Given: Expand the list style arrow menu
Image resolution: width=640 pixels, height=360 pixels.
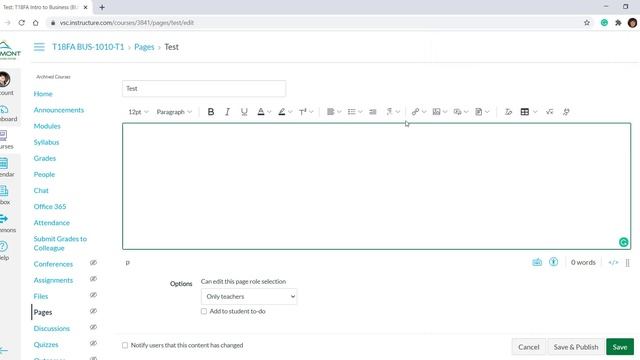Looking at the screenshot, I should [x=360, y=112].
